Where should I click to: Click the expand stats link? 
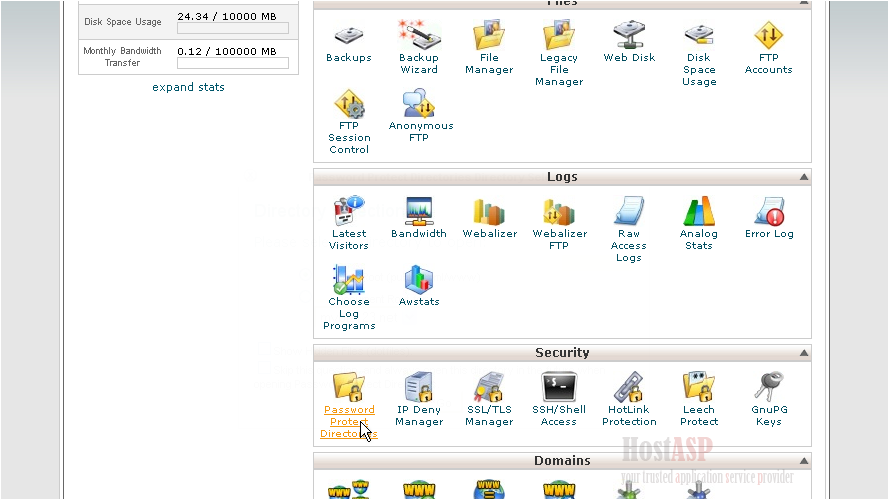[188, 87]
